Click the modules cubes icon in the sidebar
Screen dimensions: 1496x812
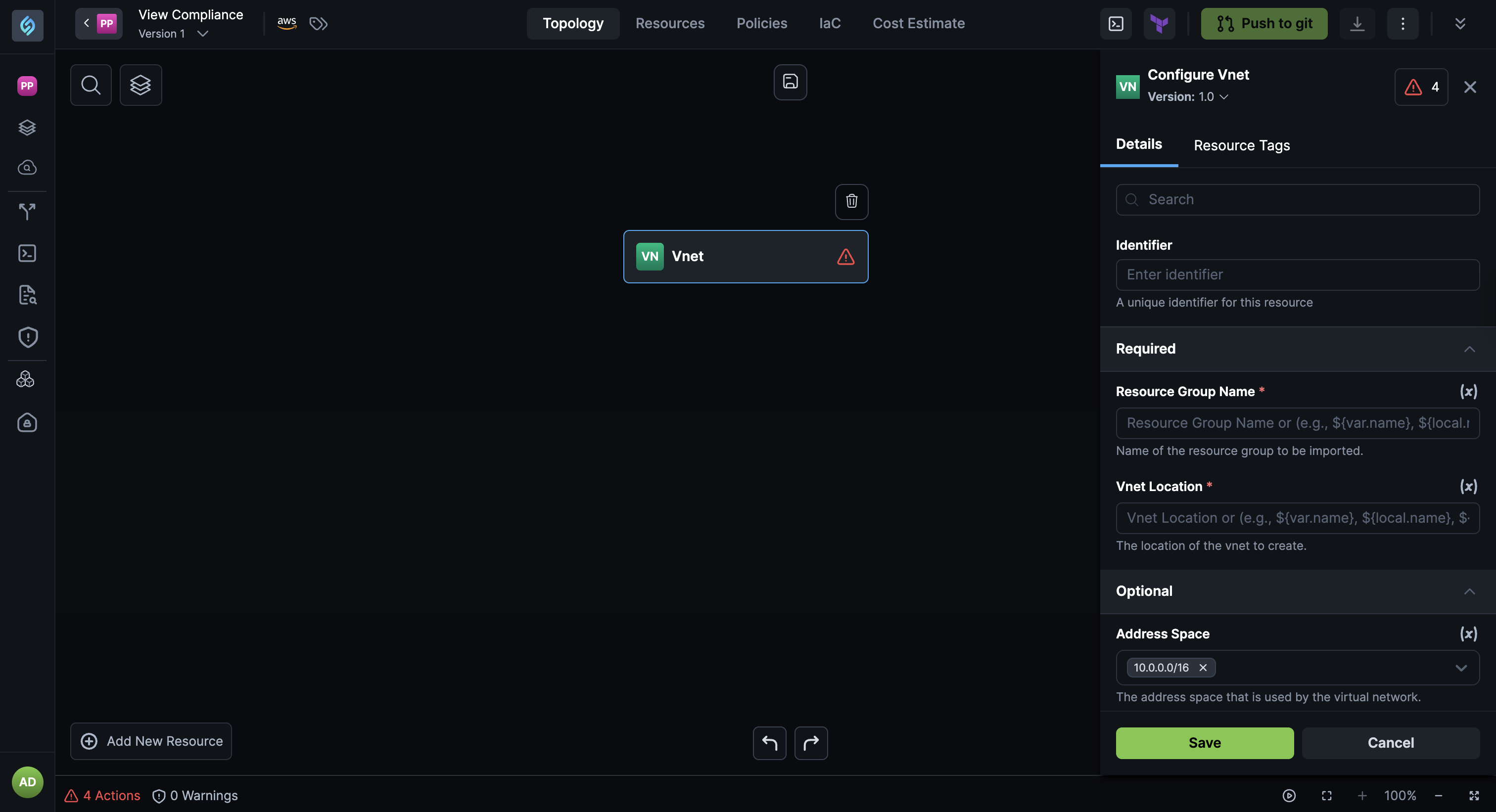point(27,378)
